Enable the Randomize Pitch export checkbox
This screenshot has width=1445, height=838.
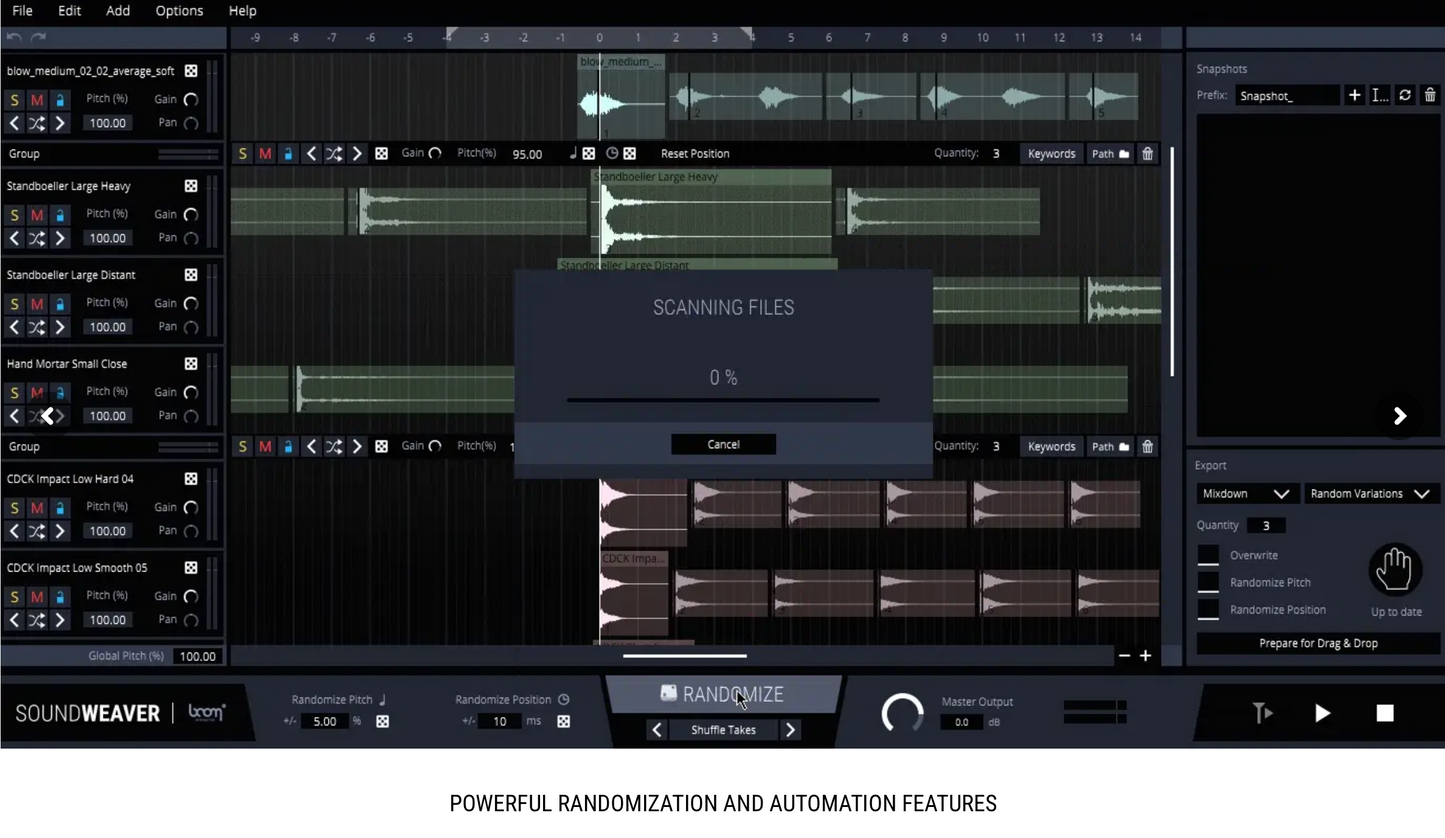(1208, 582)
